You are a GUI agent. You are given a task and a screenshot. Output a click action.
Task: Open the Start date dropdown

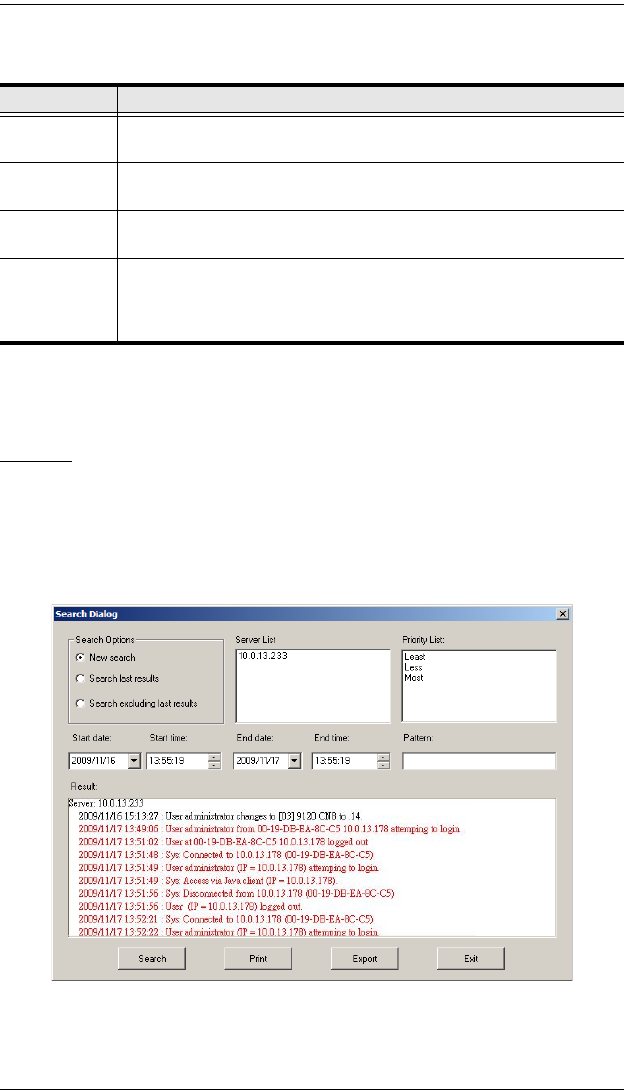pyautogui.click(x=134, y=761)
